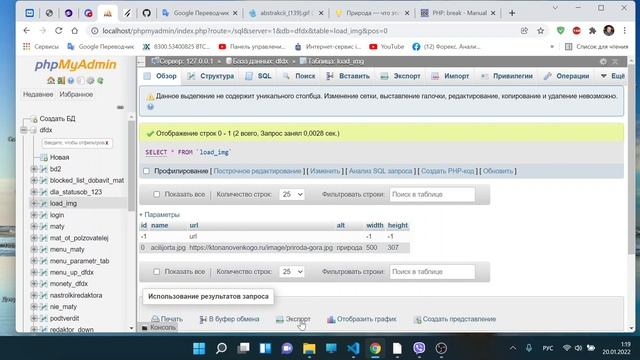Expand the Параметры section
Viewport: 640px width, 360px height.
click(x=160, y=214)
